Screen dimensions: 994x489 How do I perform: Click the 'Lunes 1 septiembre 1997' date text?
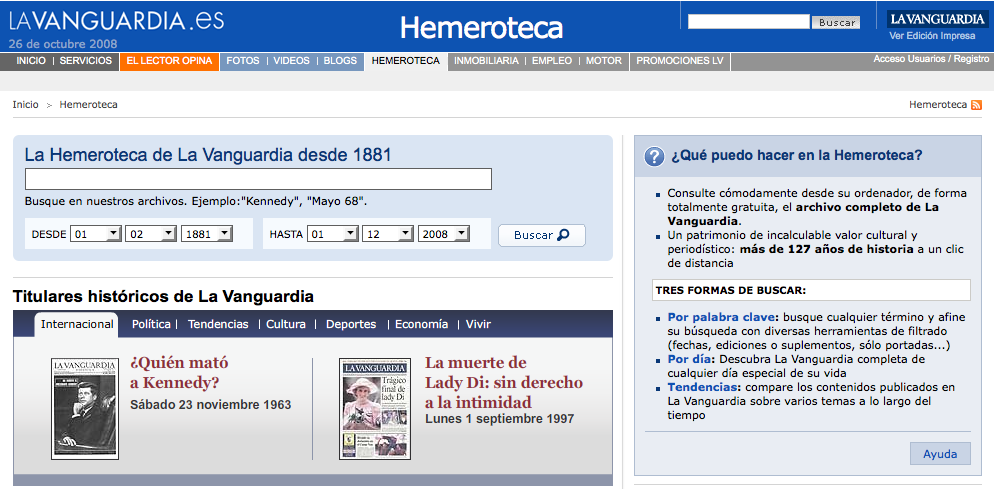coord(500,419)
